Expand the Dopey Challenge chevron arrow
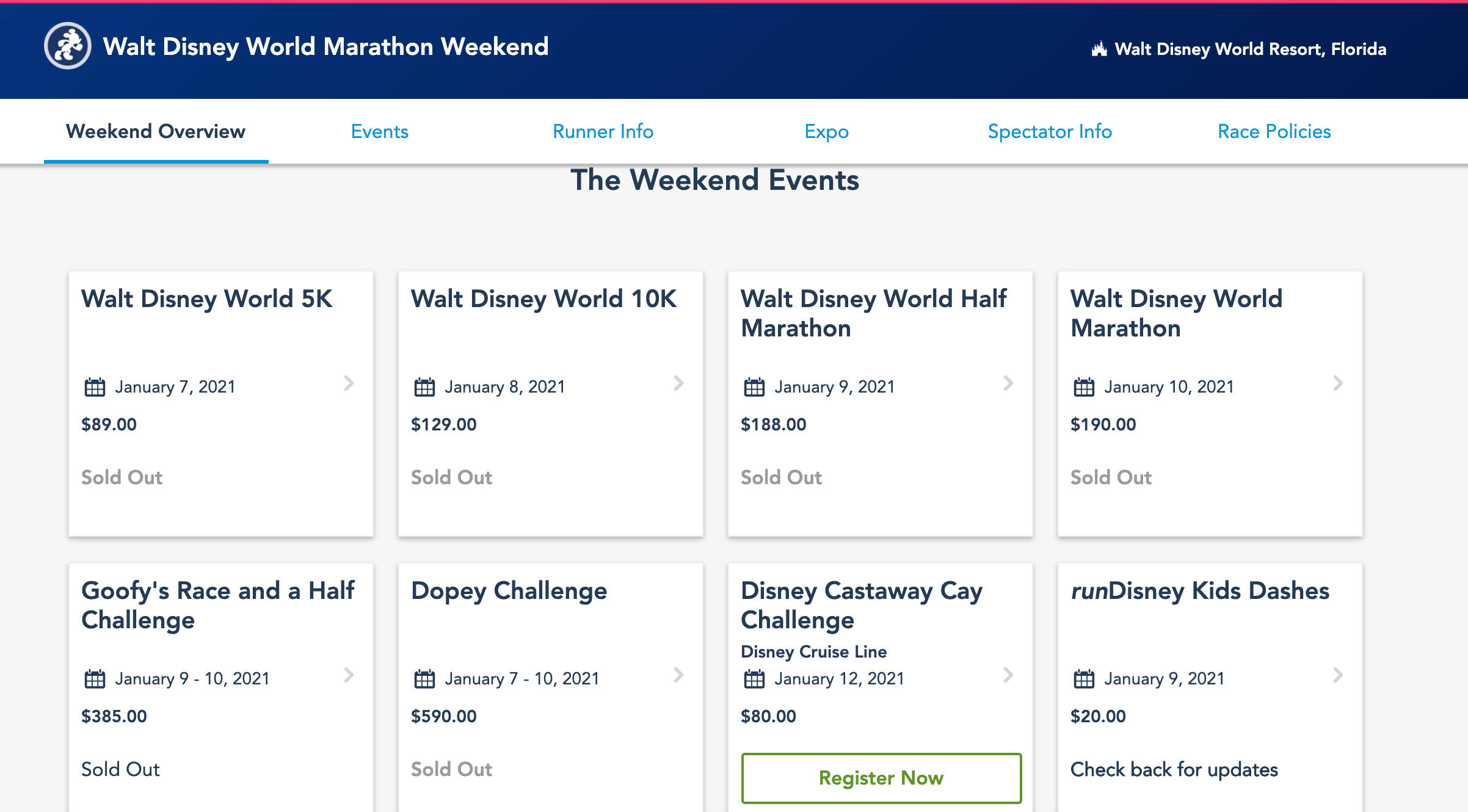This screenshot has width=1468, height=812. coord(678,675)
